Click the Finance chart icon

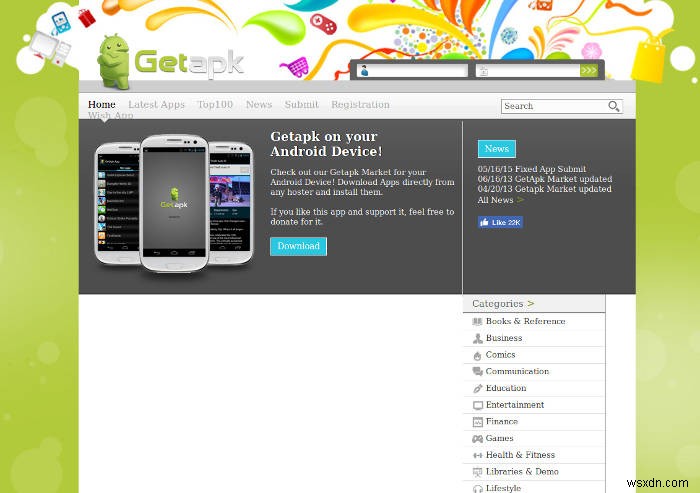click(478, 422)
